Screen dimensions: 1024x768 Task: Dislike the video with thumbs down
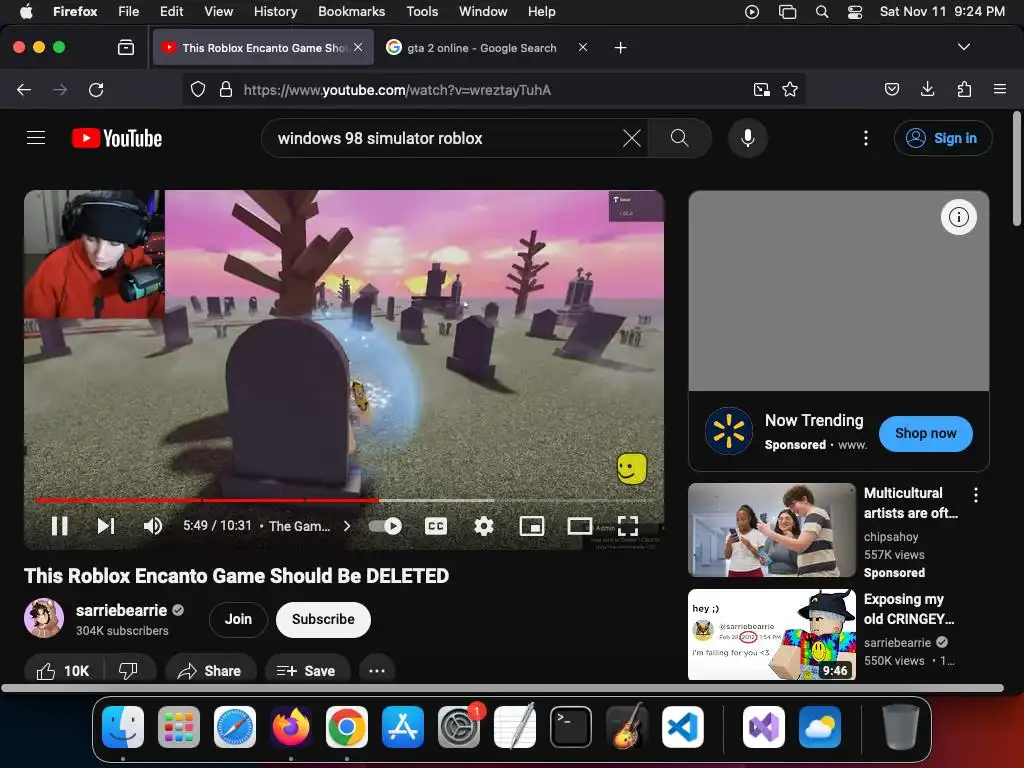tap(129, 671)
